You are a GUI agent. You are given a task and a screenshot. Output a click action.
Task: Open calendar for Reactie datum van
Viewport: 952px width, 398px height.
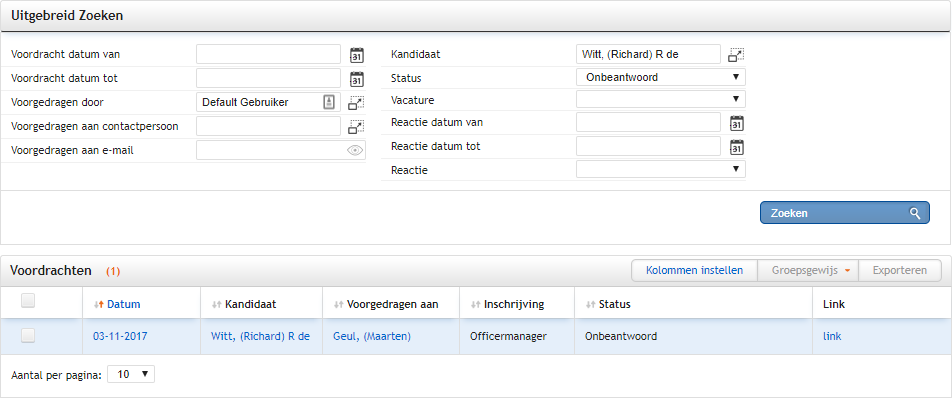click(x=736, y=123)
